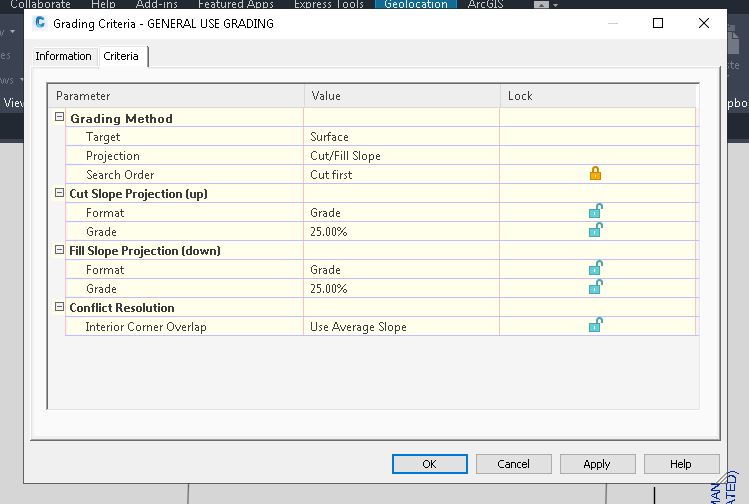Switch to the Information tab
The image size is (749, 504).
[x=63, y=56]
